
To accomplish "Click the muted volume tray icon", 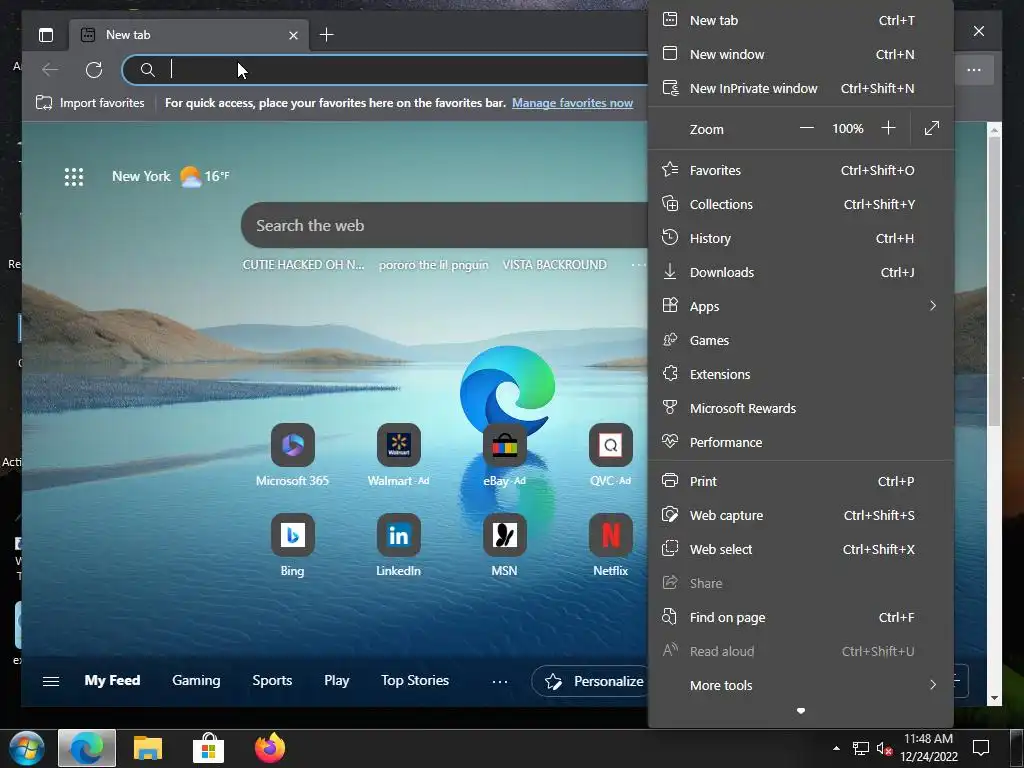I will (884, 748).
